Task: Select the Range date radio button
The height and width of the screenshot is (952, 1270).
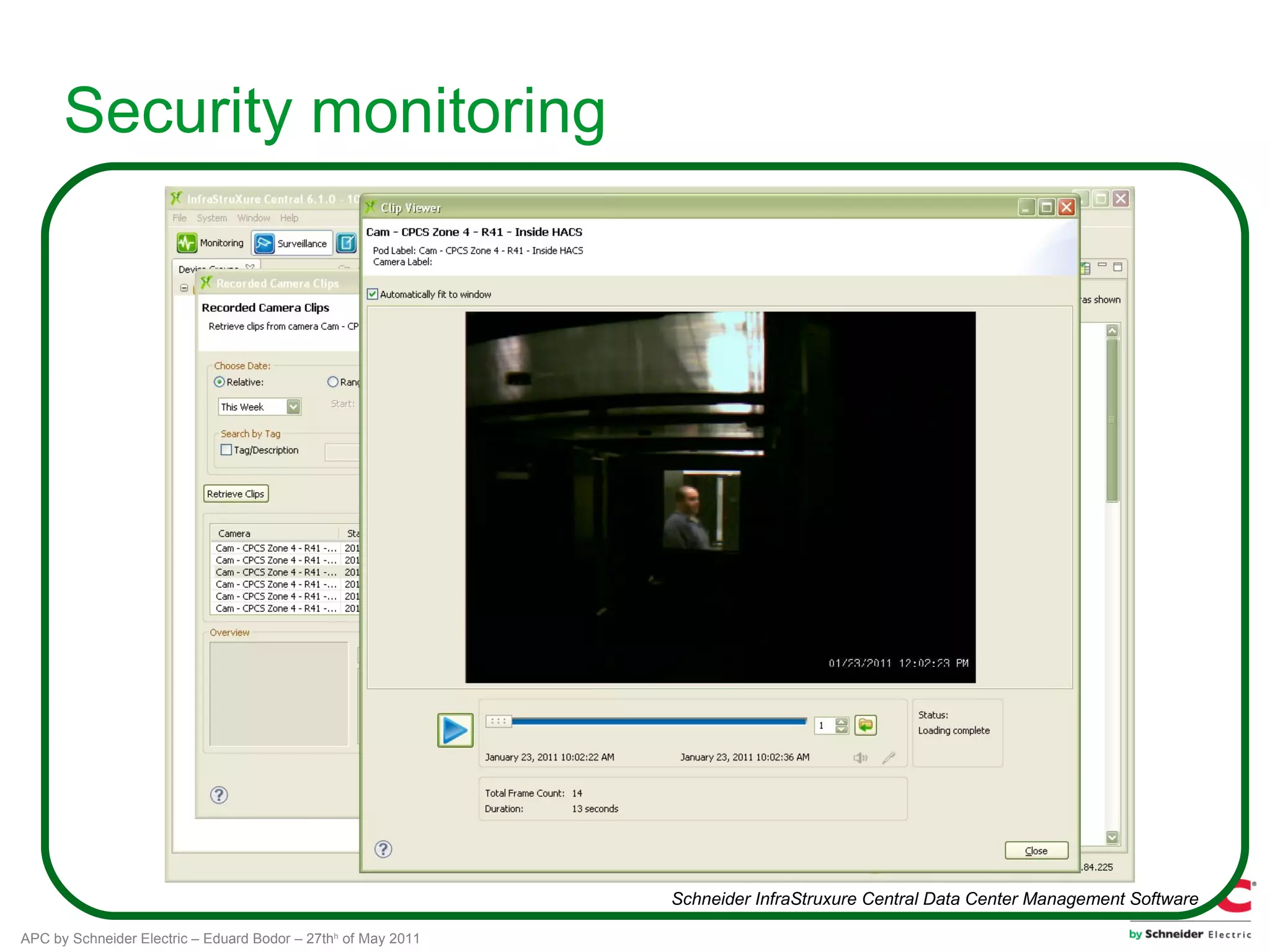Action: point(333,382)
